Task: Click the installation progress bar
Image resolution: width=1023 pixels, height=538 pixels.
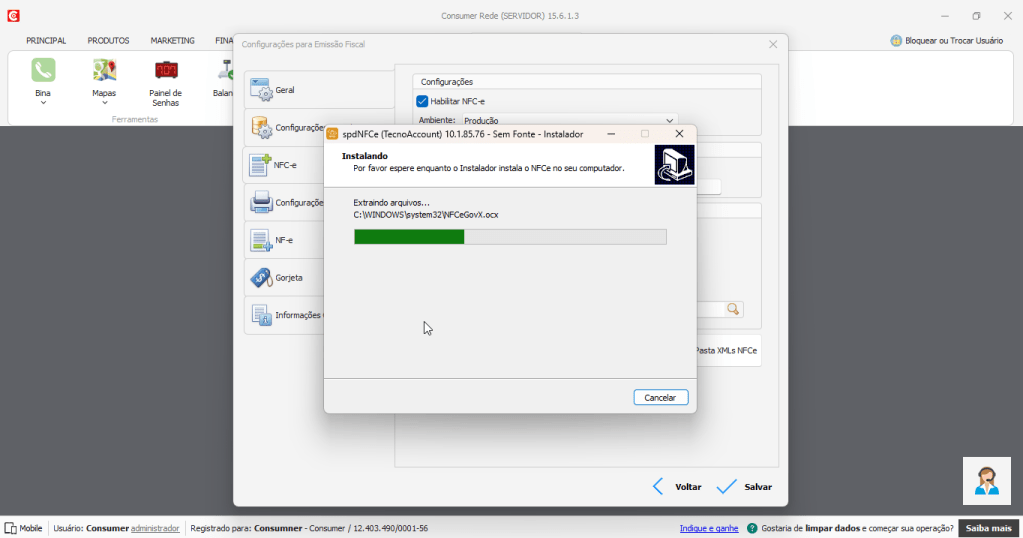Action: point(510,237)
